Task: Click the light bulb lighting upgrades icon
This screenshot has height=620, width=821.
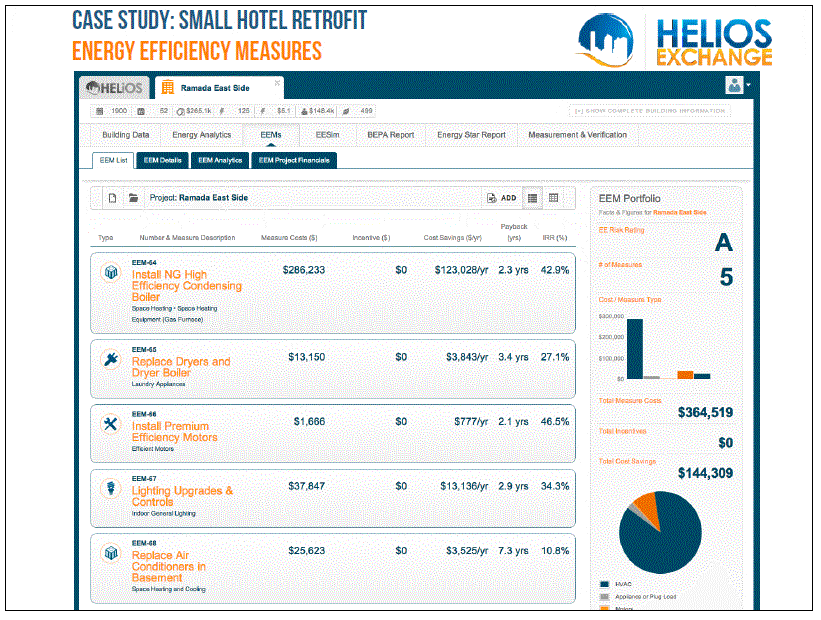Action: click(111, 489)
